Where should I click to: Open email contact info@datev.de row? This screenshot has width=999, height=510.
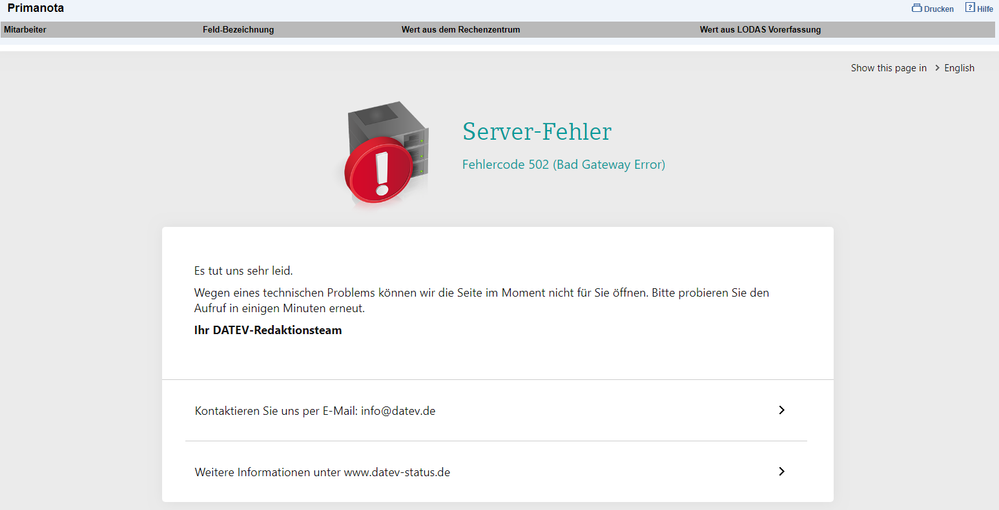(497, 411)
